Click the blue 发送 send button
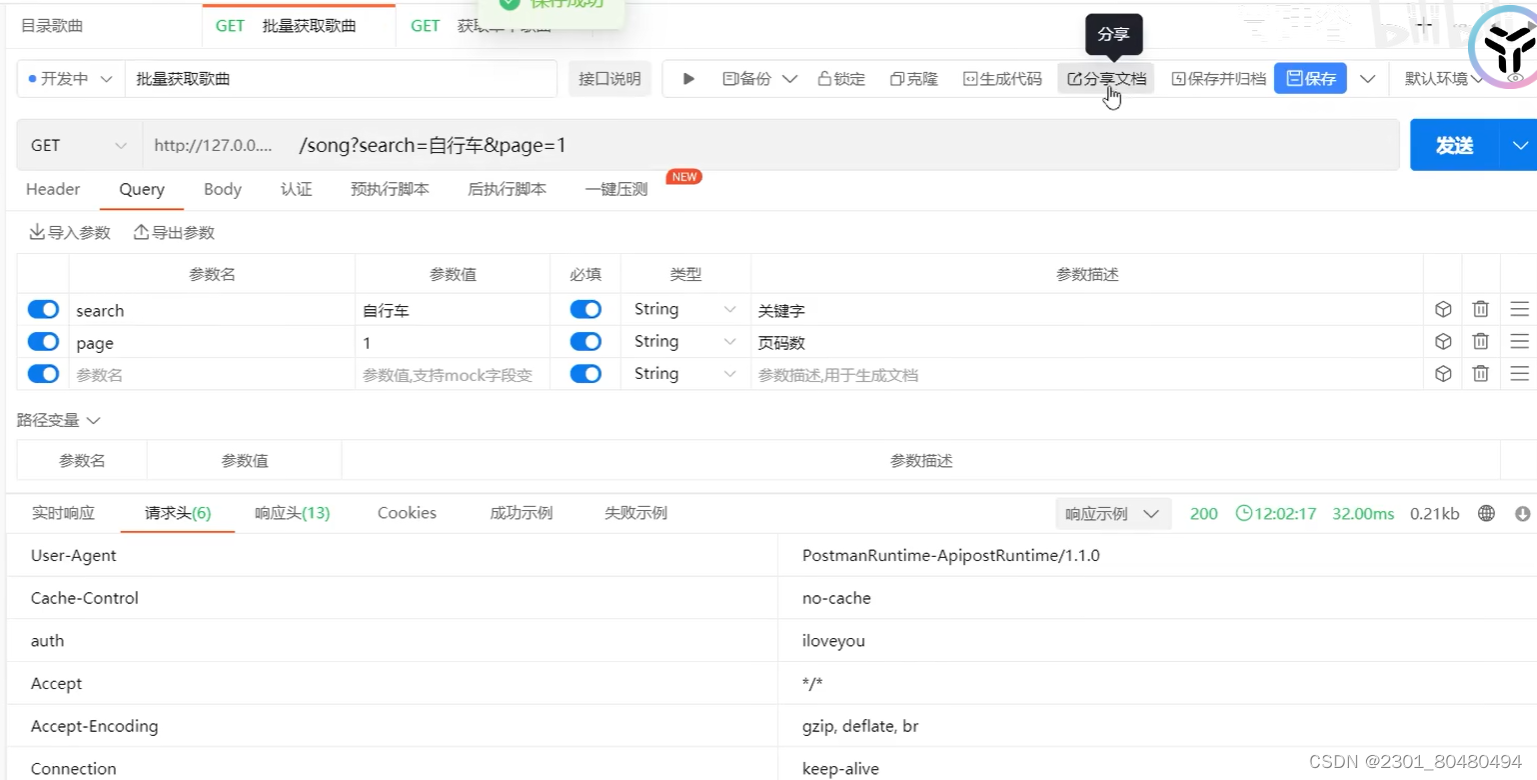Image resolution: width=1537 pixels, height=780 pixels. pyautogui.click(x=1454, y=145)
